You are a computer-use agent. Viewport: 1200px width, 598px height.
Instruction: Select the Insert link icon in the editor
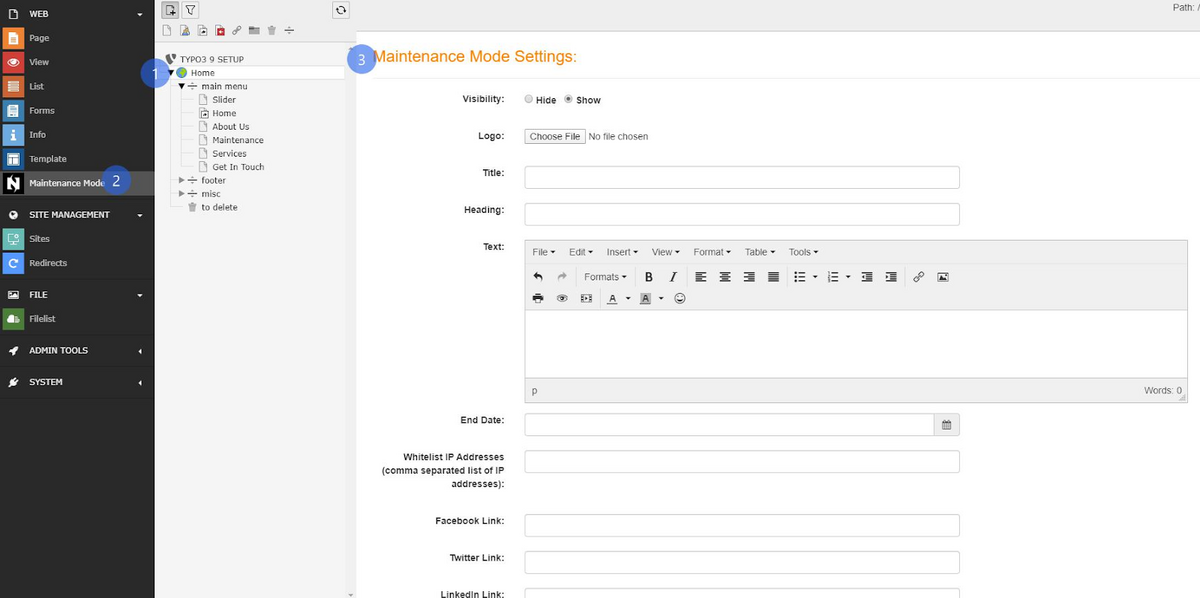919,277
